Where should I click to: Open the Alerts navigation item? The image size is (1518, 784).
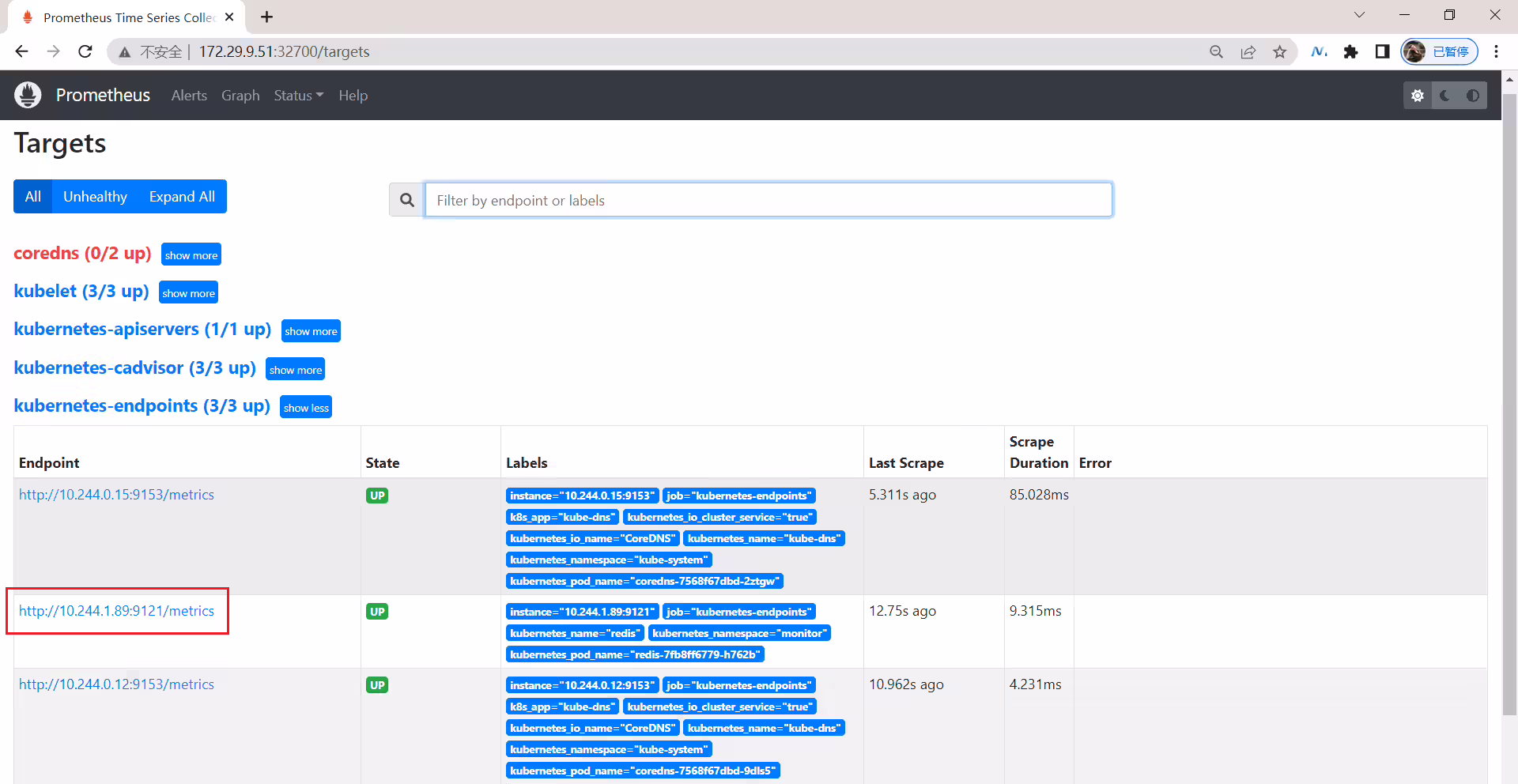tap(189, 95)
